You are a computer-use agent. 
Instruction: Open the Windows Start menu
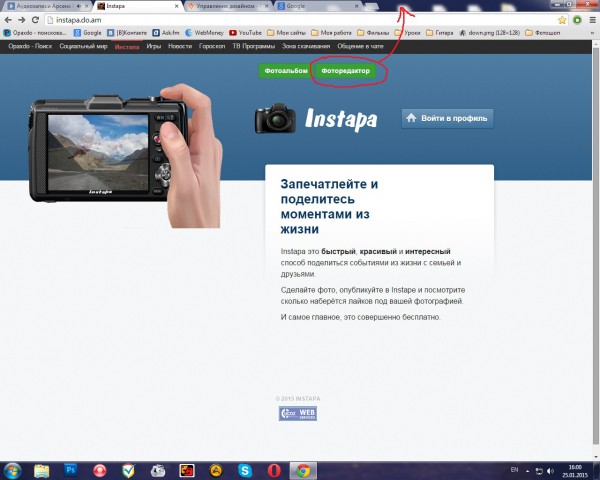[12, 470]
